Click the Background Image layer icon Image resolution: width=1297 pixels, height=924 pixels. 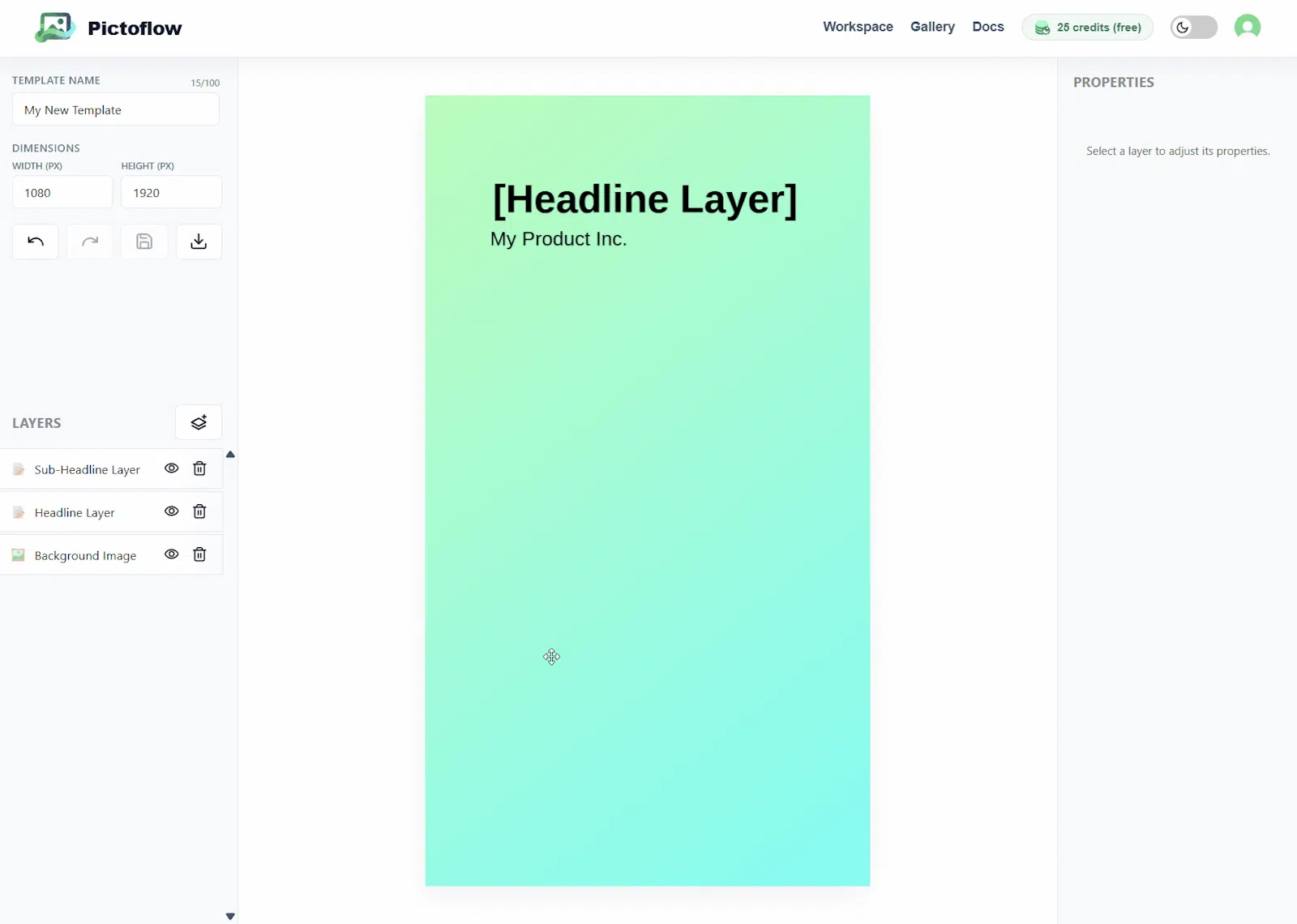click(18, 555)
